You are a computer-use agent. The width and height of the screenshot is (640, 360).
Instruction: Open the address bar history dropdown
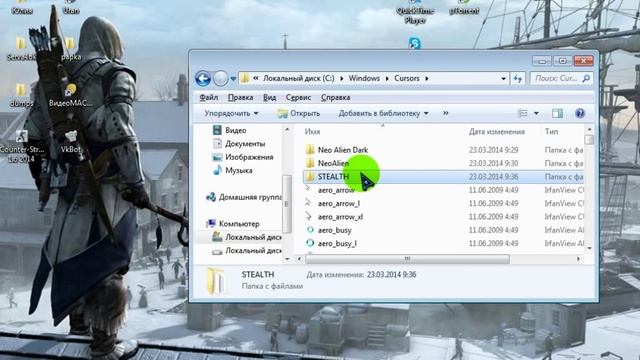pyautogui.click(x=503, y=78)
